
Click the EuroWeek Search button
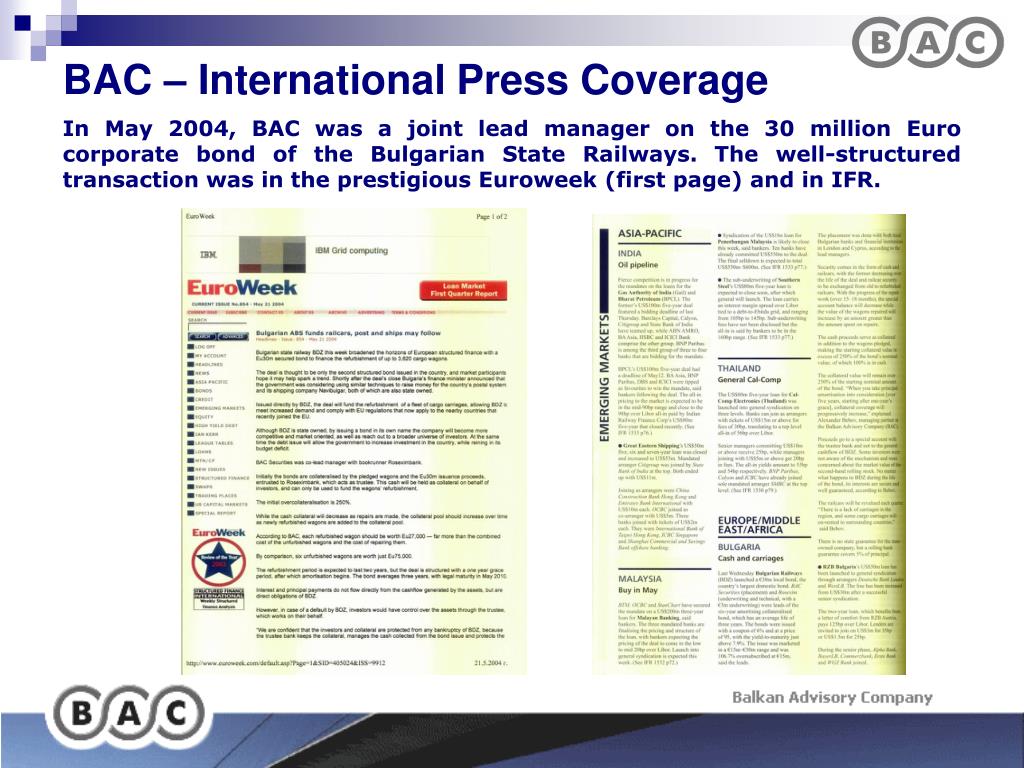pyautogui.click(x=202, y=336)
